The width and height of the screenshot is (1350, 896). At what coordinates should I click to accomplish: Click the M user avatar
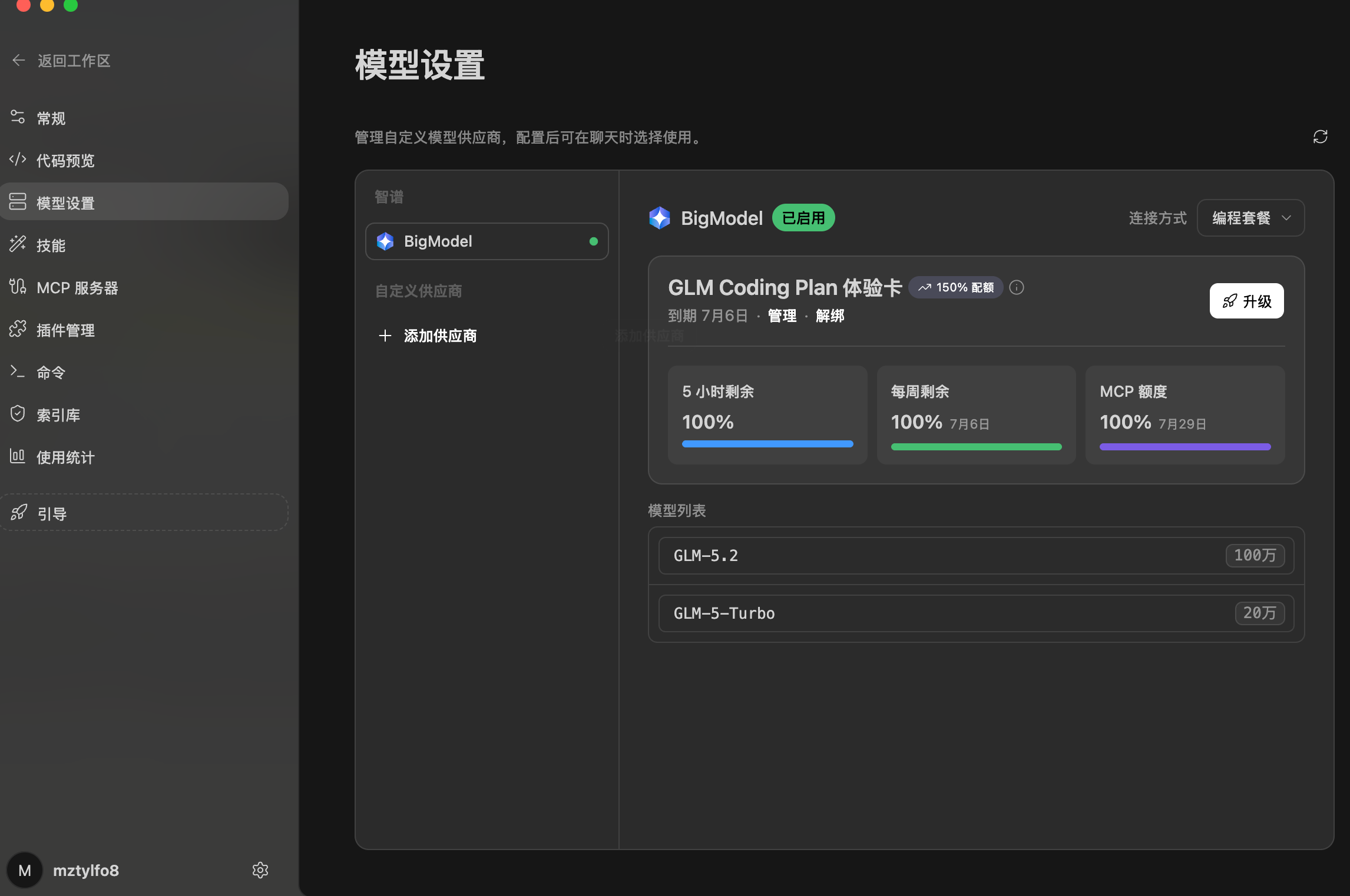point(25,870)
